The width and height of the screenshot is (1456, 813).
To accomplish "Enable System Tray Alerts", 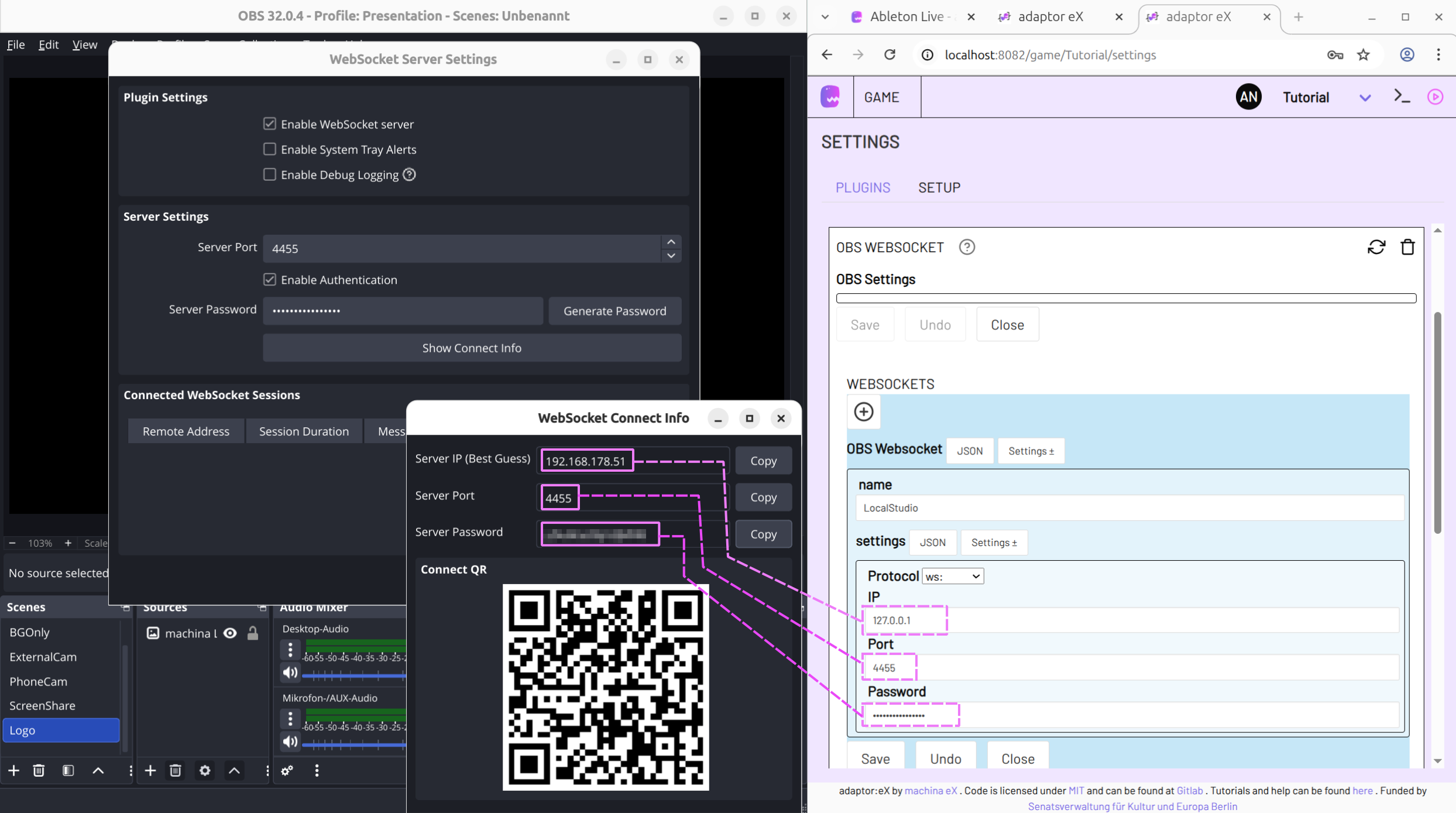I will tap(270, 149).
